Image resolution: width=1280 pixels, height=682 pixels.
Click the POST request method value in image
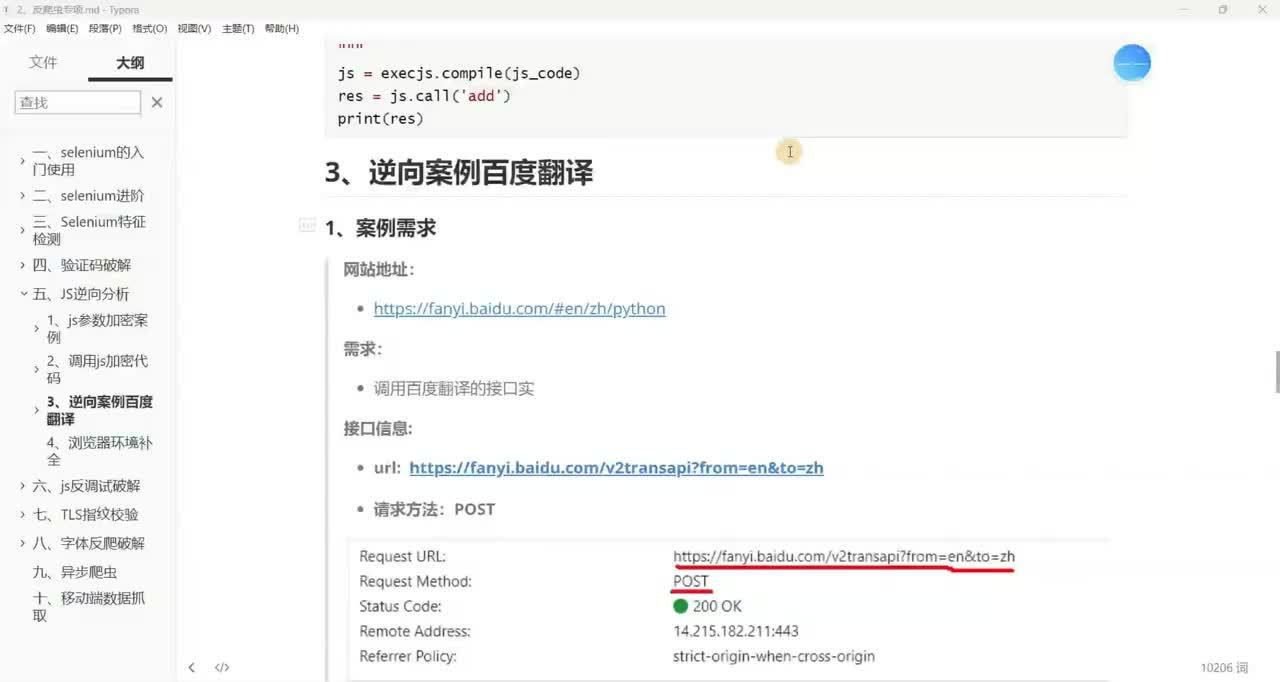click(x=691, y=581)
